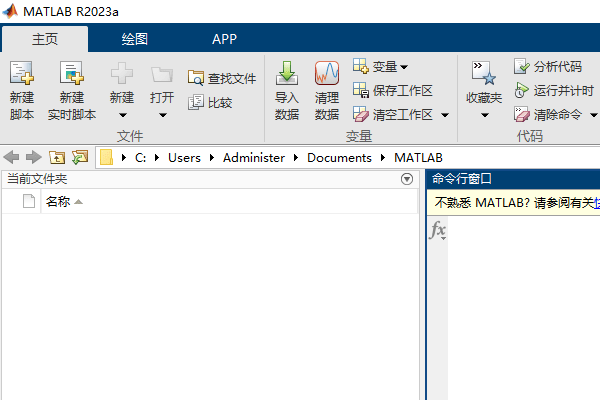Screen dimensions: 600x400
Task: Expand the arrow after C: in path
Action: coord(157,157)
